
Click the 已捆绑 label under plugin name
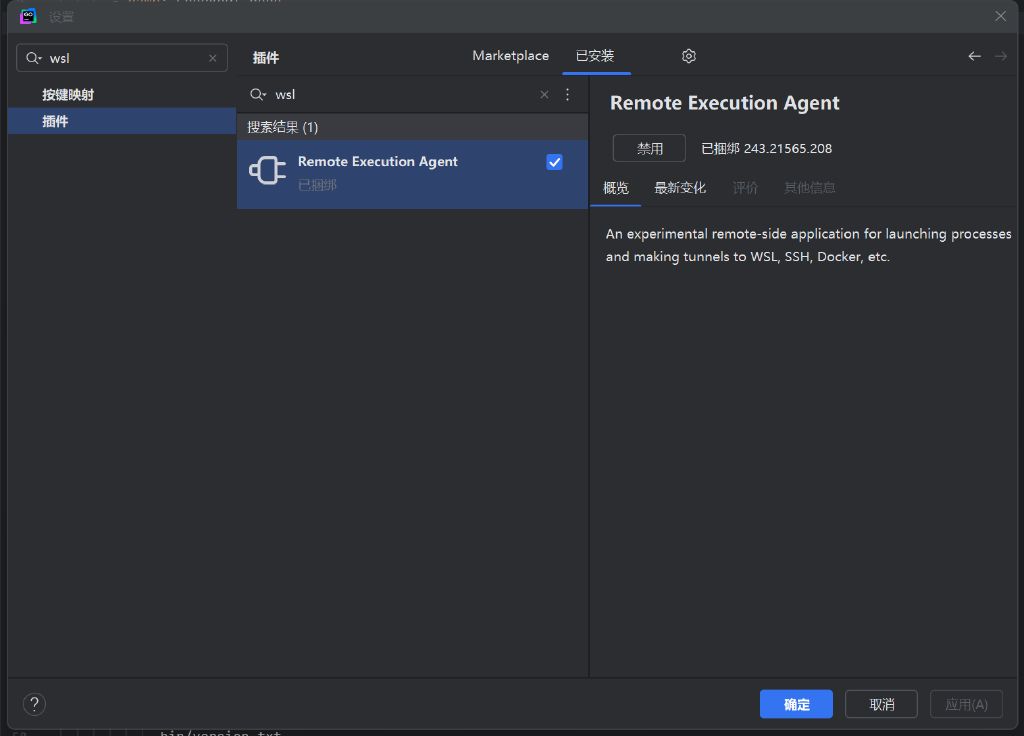click(x=317, y=185)
